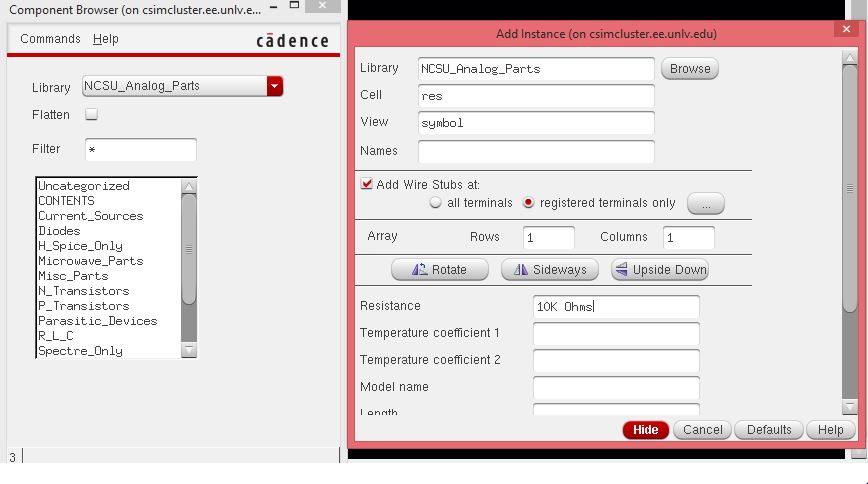This screenshot has height=484, width=868.
Task: Click category list scroll down arrow
Action: click(189, 350)
